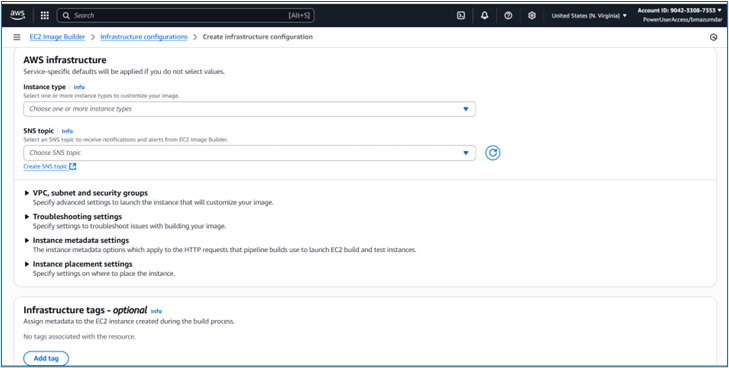This screenshot has height=368, width=729.
Task: Click the AWS infrastructure heading
Action: click(x=65, y=60)
